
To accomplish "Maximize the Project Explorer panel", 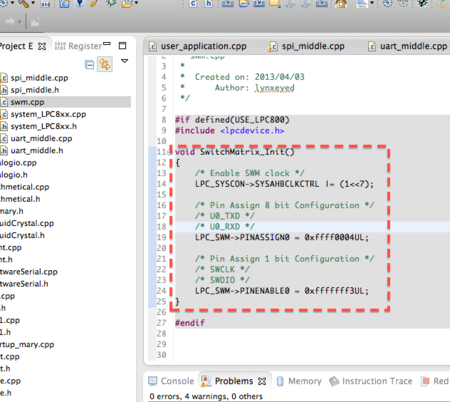I will point(122,46).
